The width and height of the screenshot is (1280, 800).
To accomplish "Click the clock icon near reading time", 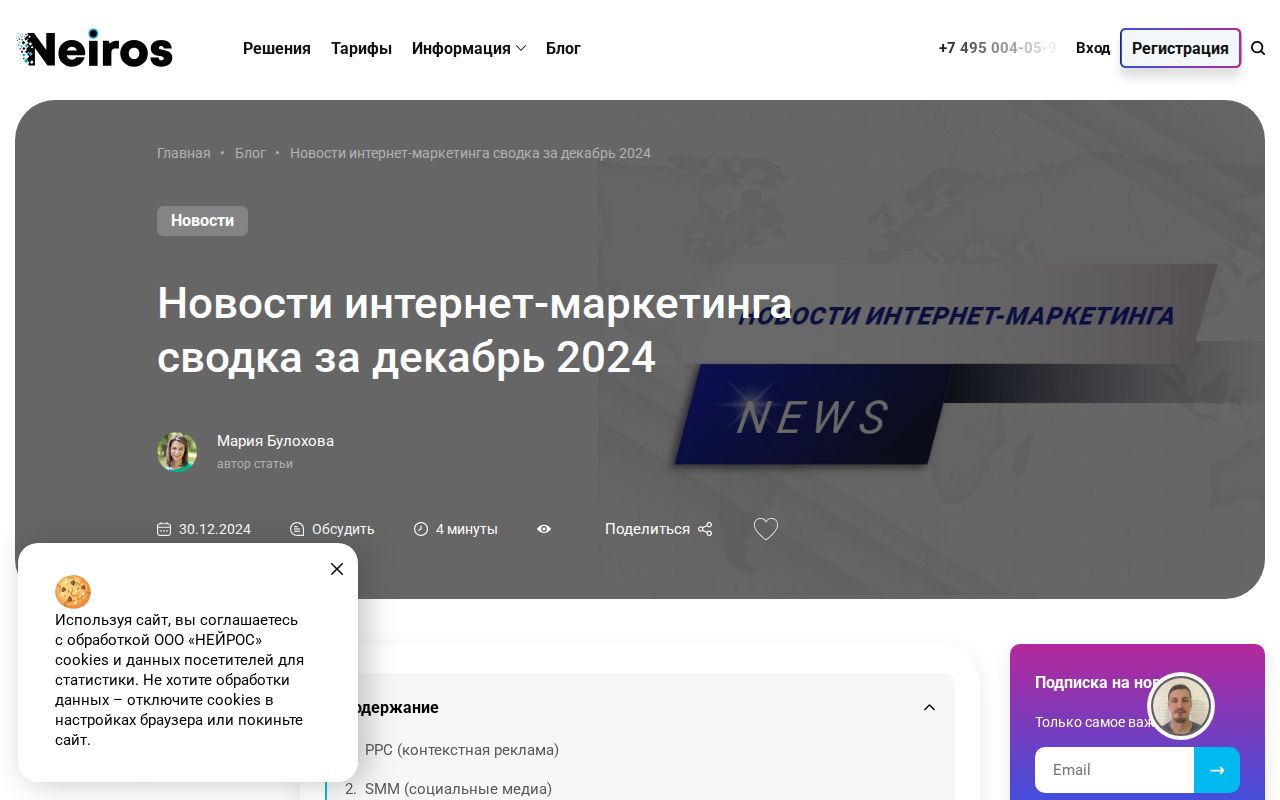I will coord(421,529).
